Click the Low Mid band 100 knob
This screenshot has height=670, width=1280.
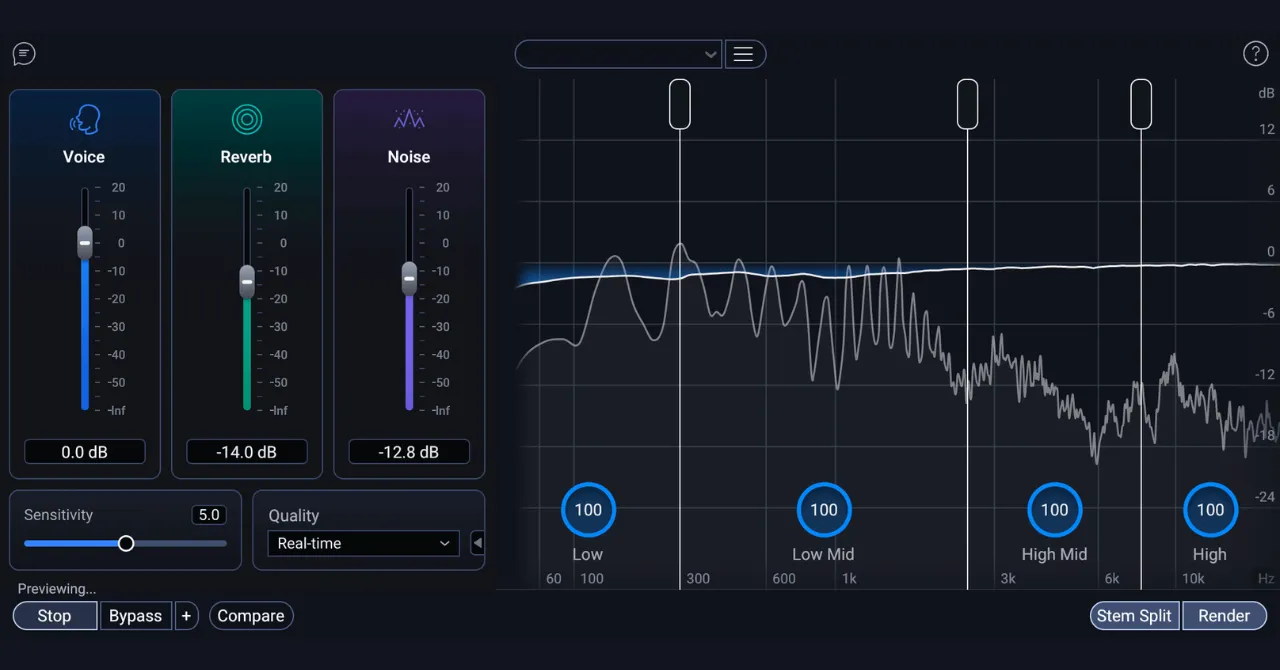823,510
